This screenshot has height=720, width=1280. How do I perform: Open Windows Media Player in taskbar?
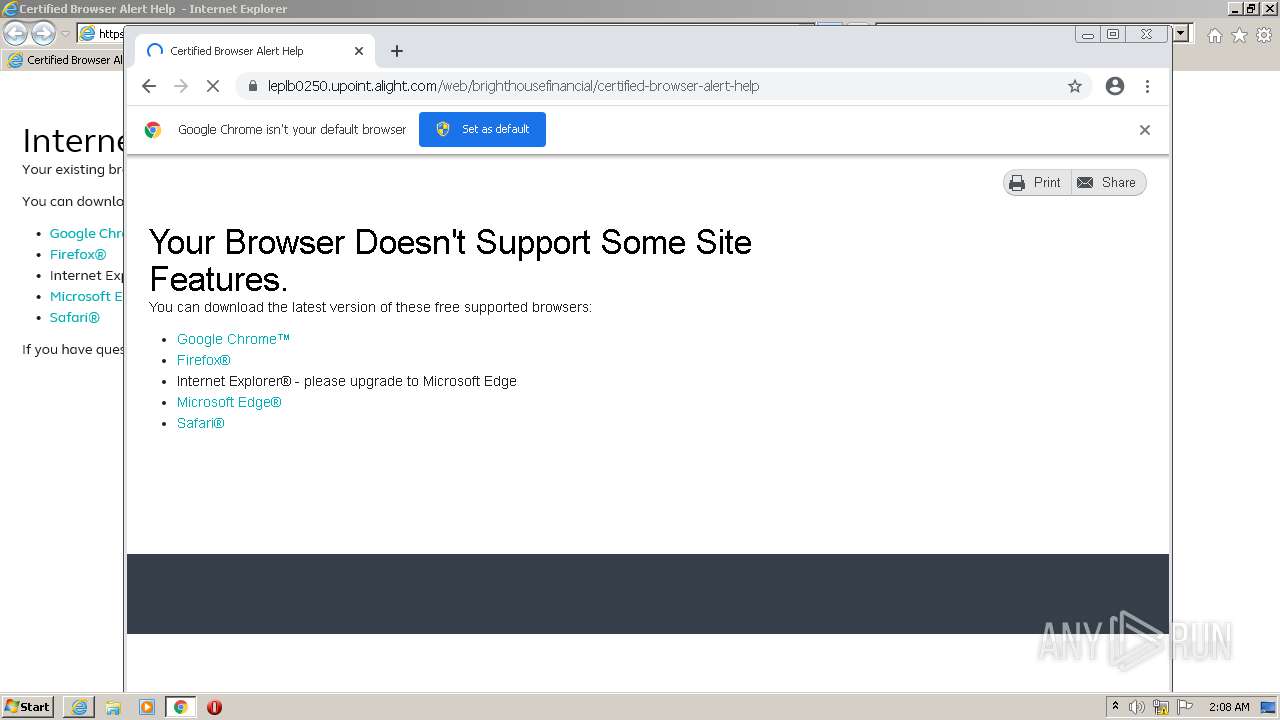coord(147,707)
